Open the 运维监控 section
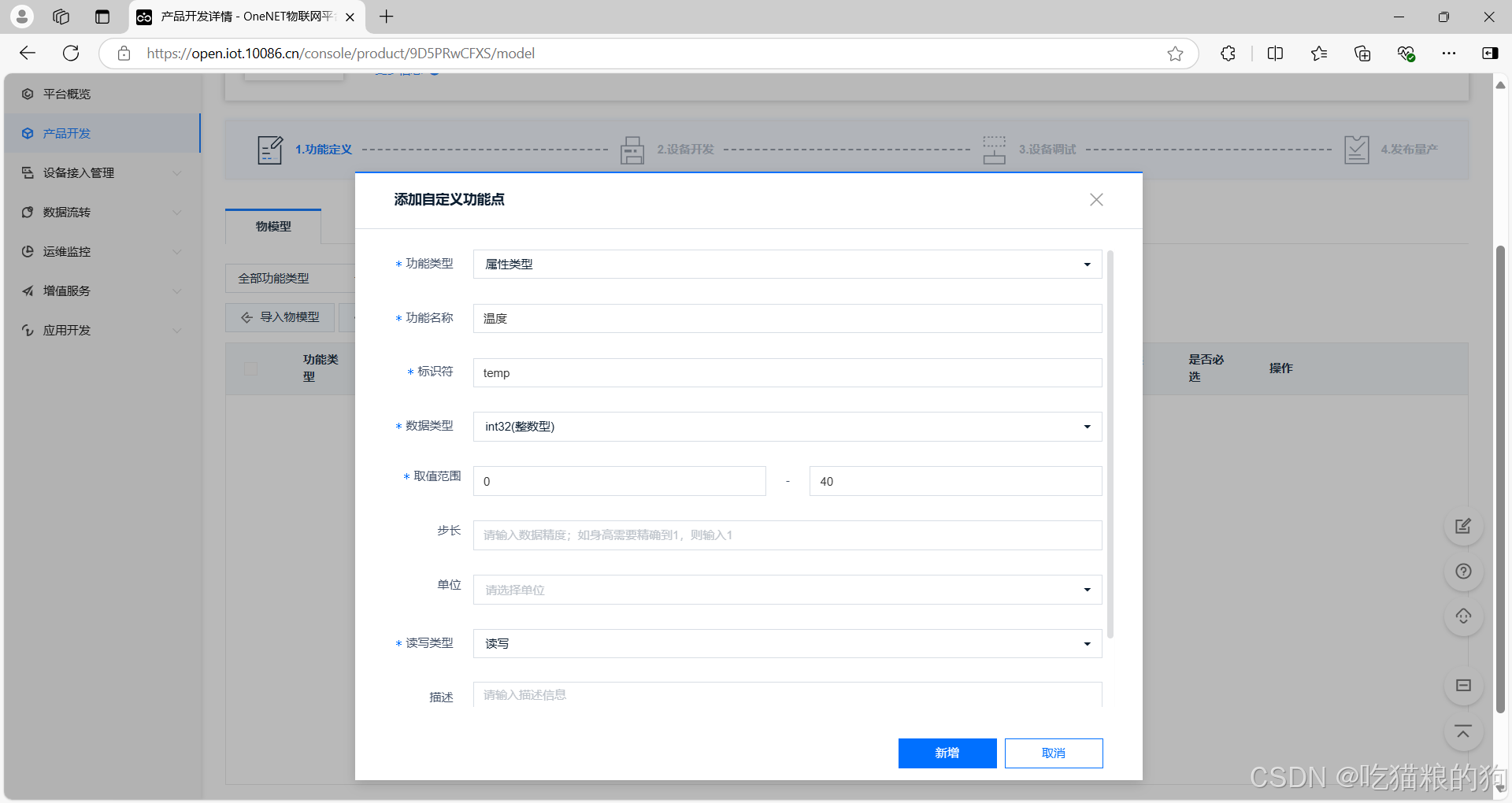This screenshot has height=803, width=1512. [x=67, y=251]
